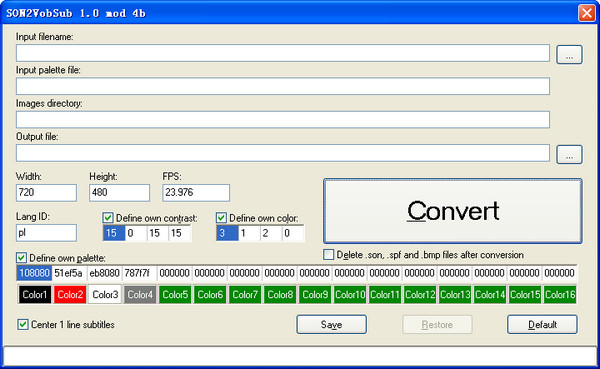
Task: Select the gray Color4 swatch
Action: [x=140, y=294]
